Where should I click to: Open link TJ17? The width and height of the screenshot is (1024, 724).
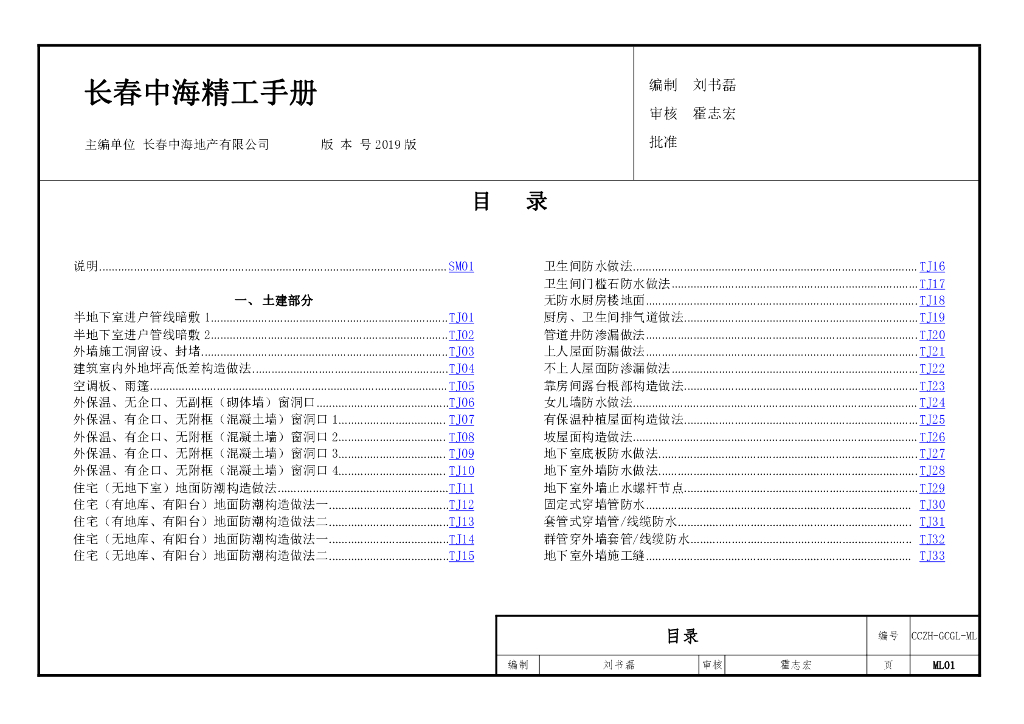click(x=932, y=283)
